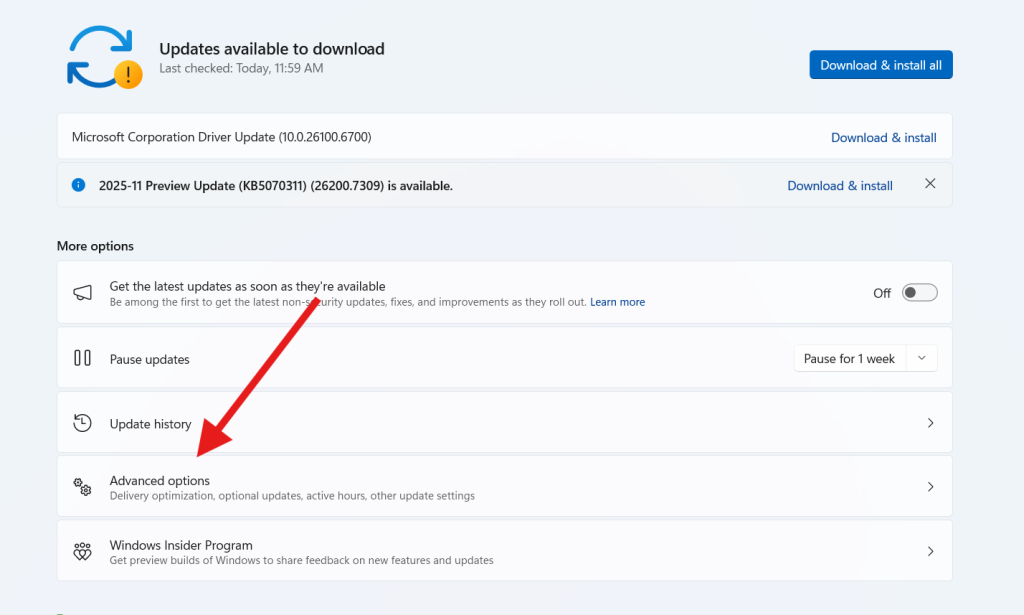The height and width of the screenshot is (615, 1024).
Task: Dismiss the Preview Update notification with X
Action: (930, 184)
